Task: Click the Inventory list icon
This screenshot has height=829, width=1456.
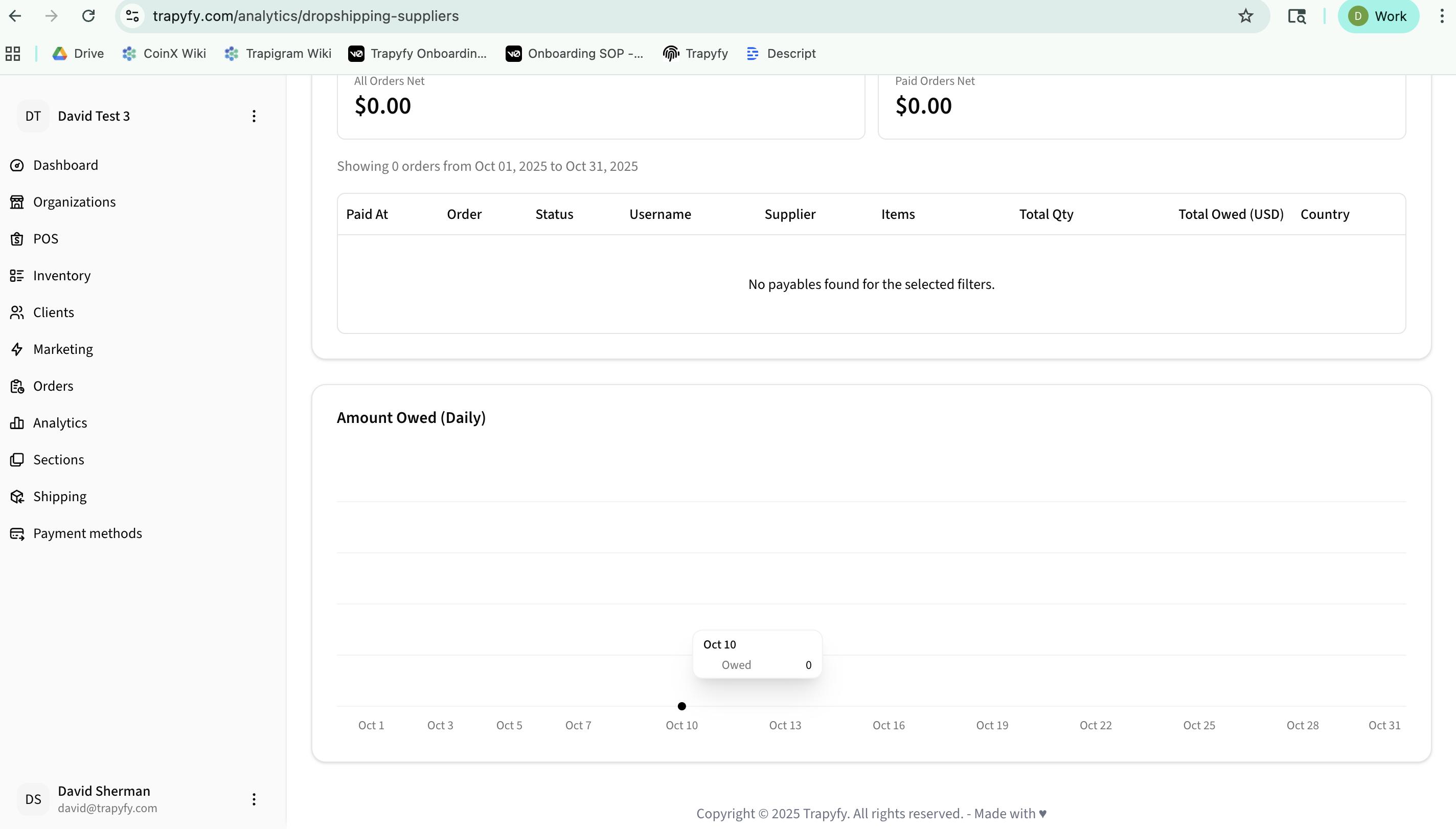Action: pos(17,276)
